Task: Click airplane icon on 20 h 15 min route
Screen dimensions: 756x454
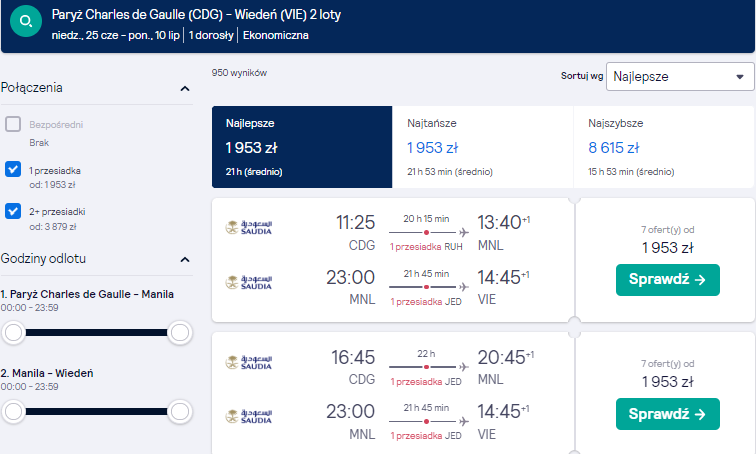Action: [x=464, y=233]
